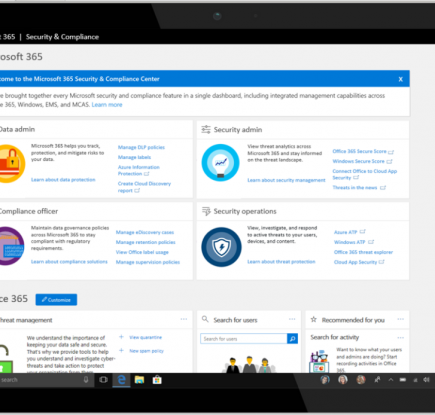Click Security & Compliance header title

point(62,37)
